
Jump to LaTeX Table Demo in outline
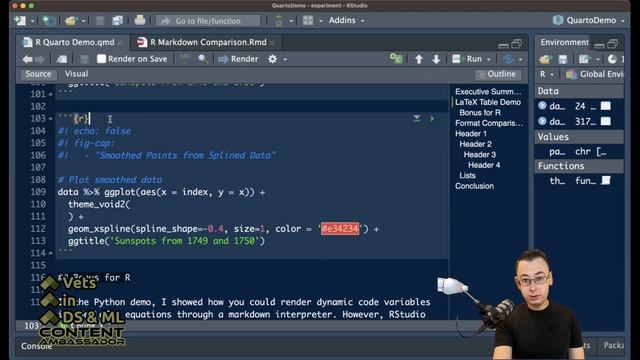[488, 102]
